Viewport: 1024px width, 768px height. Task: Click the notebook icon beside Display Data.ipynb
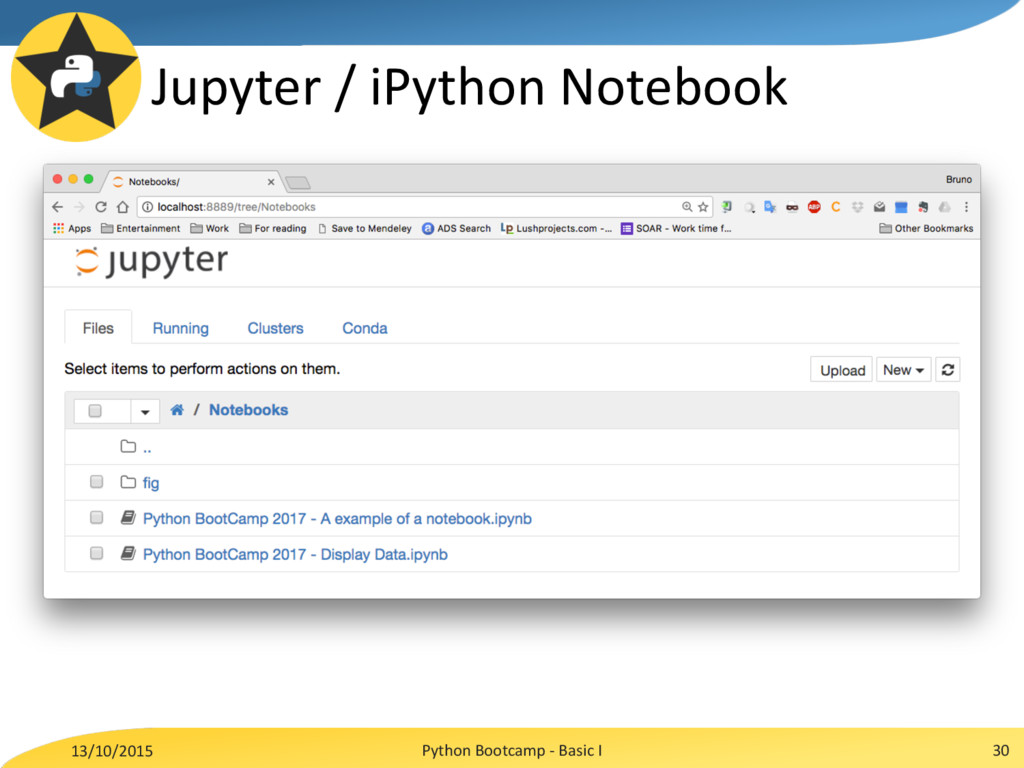pos(128,554)
